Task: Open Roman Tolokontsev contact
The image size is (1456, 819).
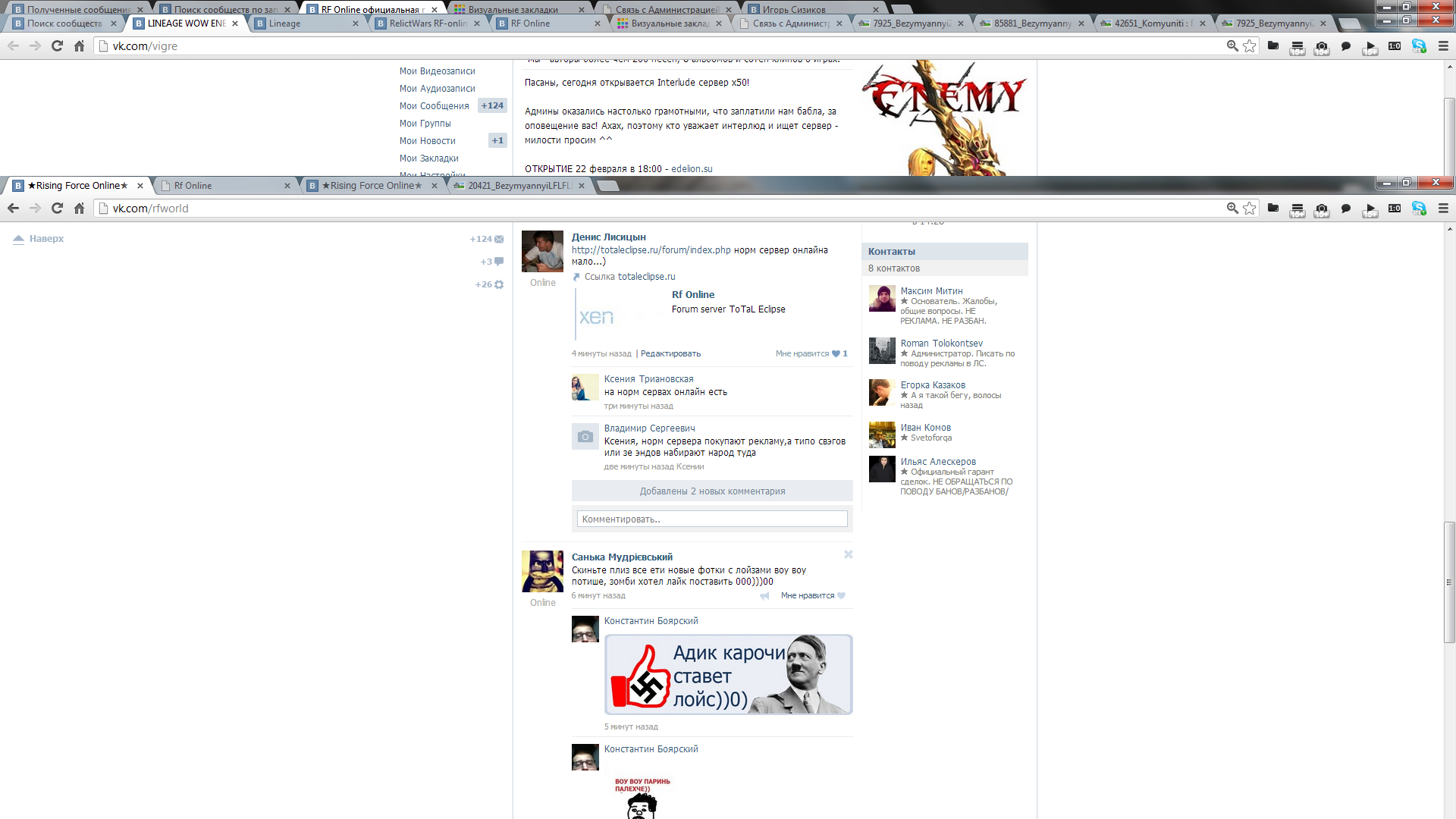Action: [941, 344]
